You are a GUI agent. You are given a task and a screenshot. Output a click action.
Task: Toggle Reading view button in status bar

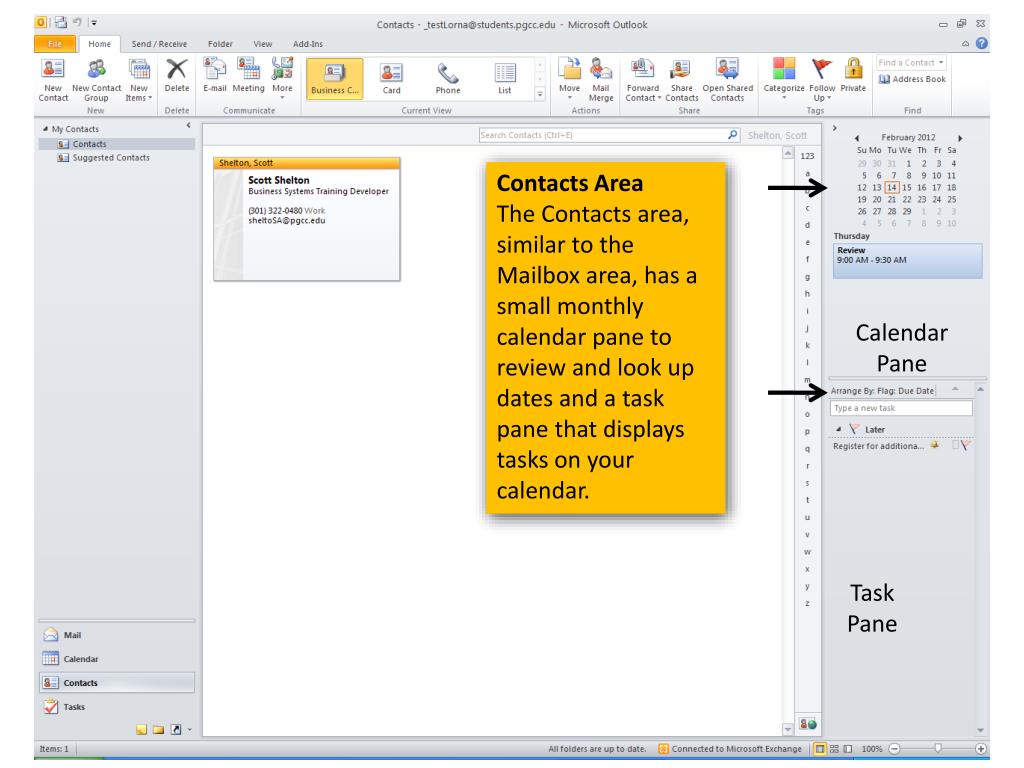pos(848,749)
